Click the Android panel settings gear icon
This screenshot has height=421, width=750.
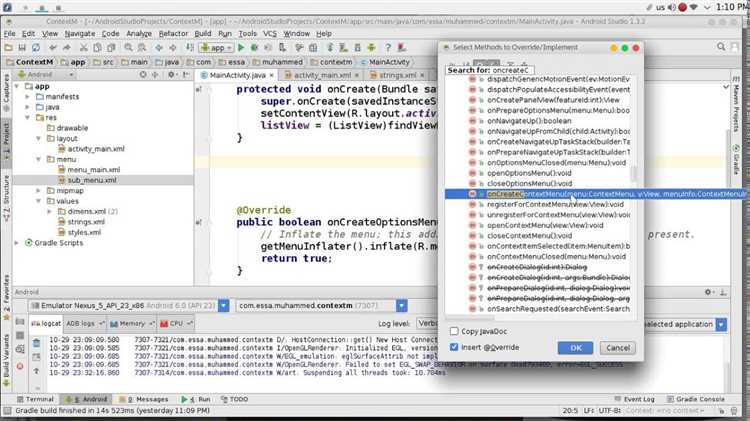click(708, 292)
